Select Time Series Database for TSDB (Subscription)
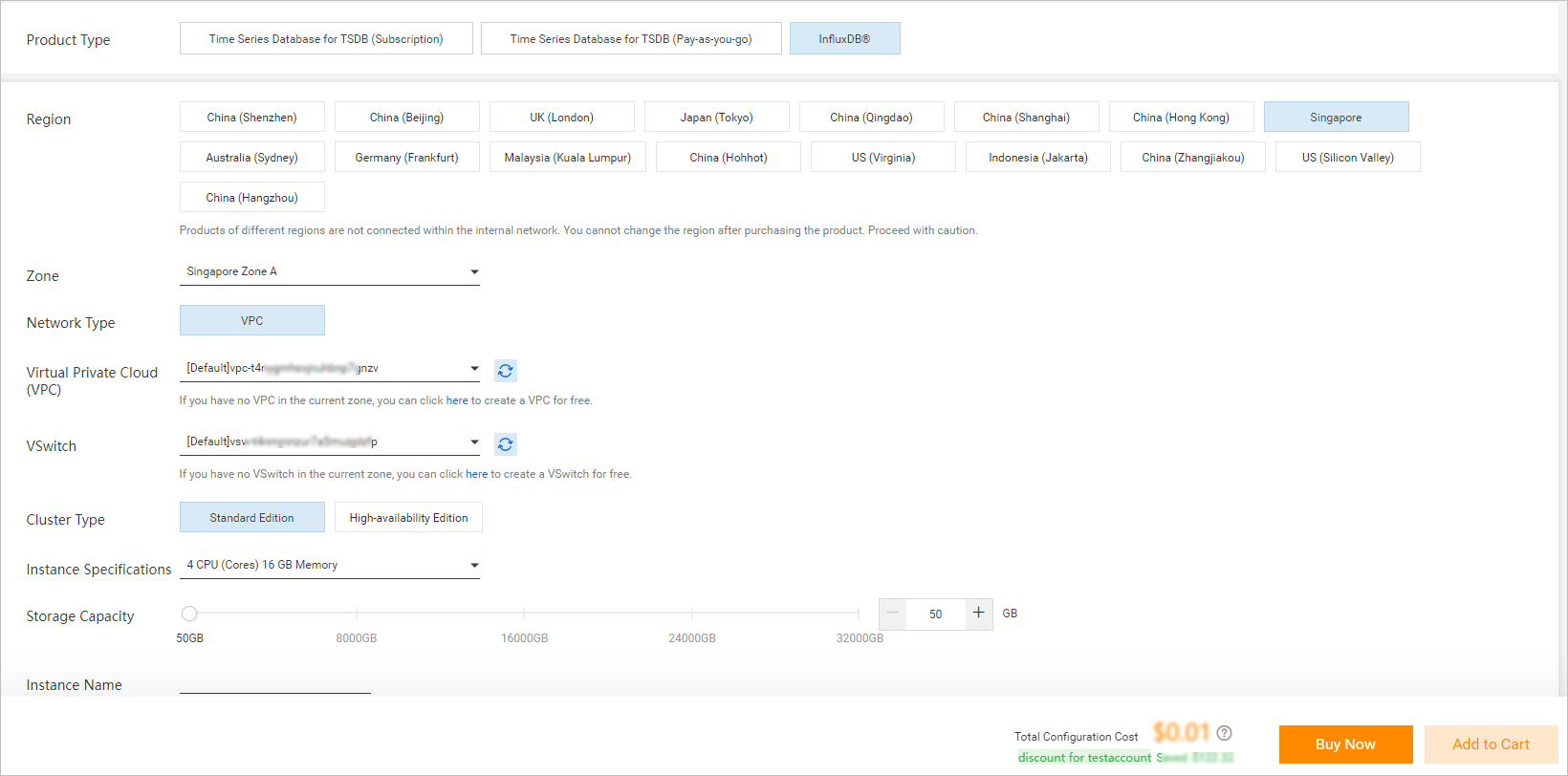 pos(326,39)
